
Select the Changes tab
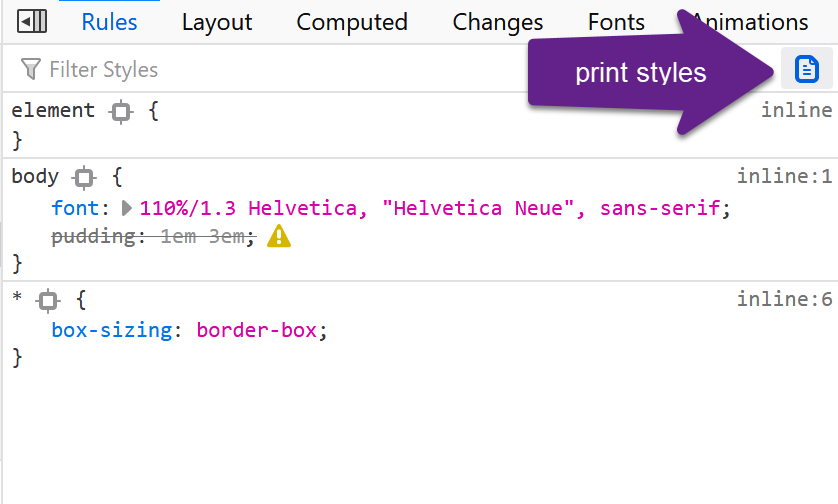(497, 22)
